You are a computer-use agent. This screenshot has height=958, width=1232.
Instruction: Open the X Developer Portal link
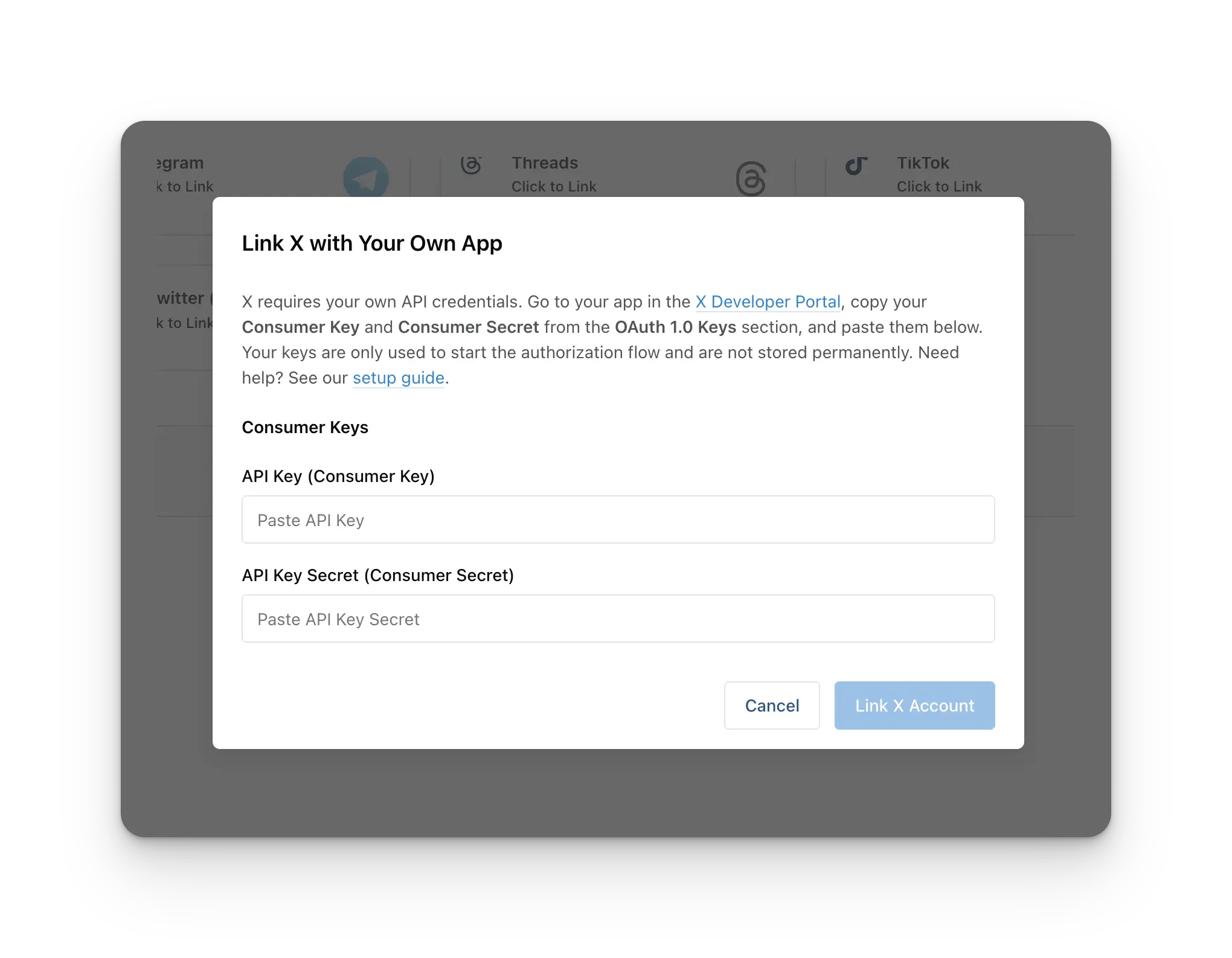click(768, 301)
